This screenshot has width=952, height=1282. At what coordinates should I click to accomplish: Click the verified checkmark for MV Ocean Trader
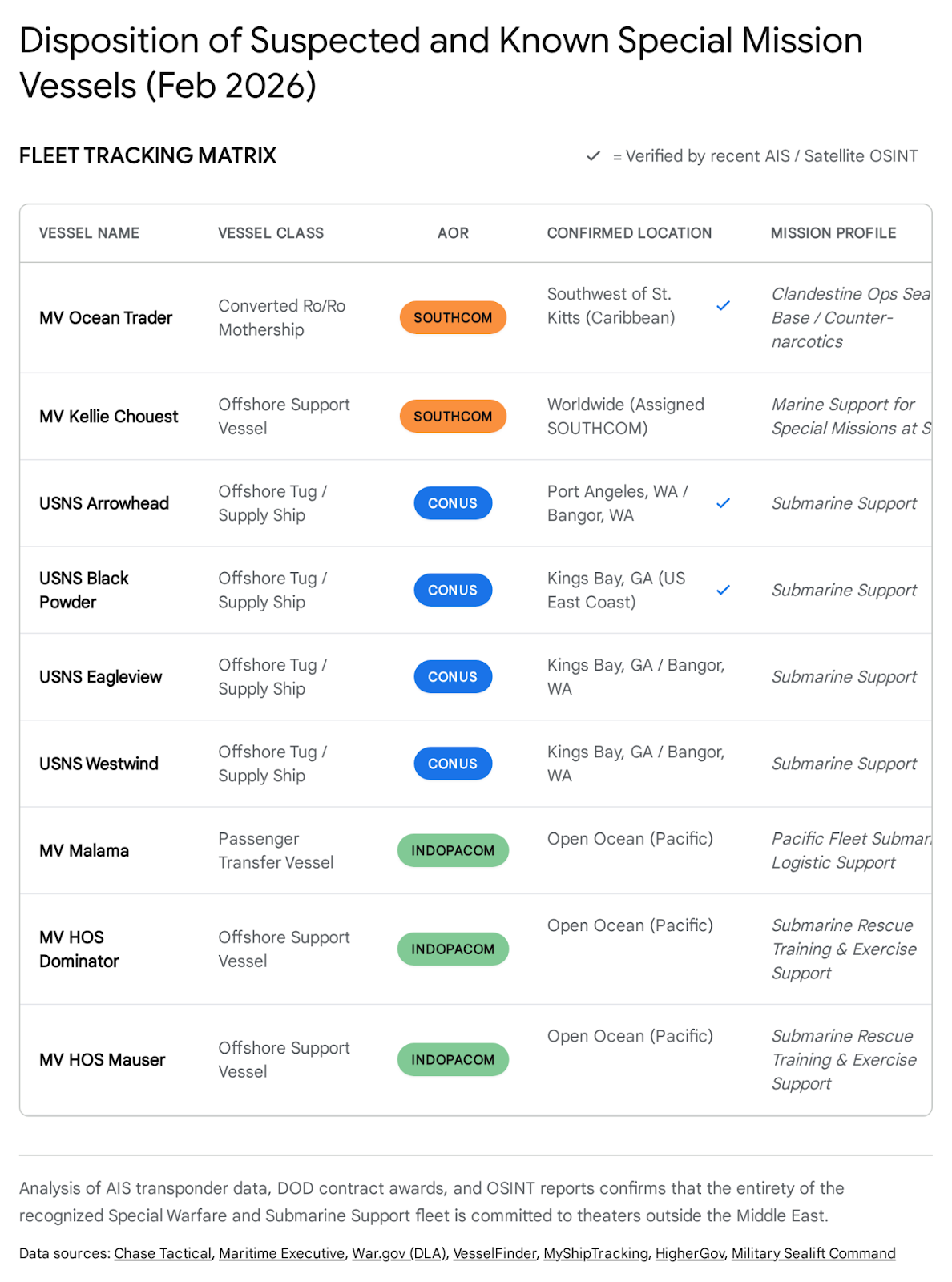tap(723, 306)
